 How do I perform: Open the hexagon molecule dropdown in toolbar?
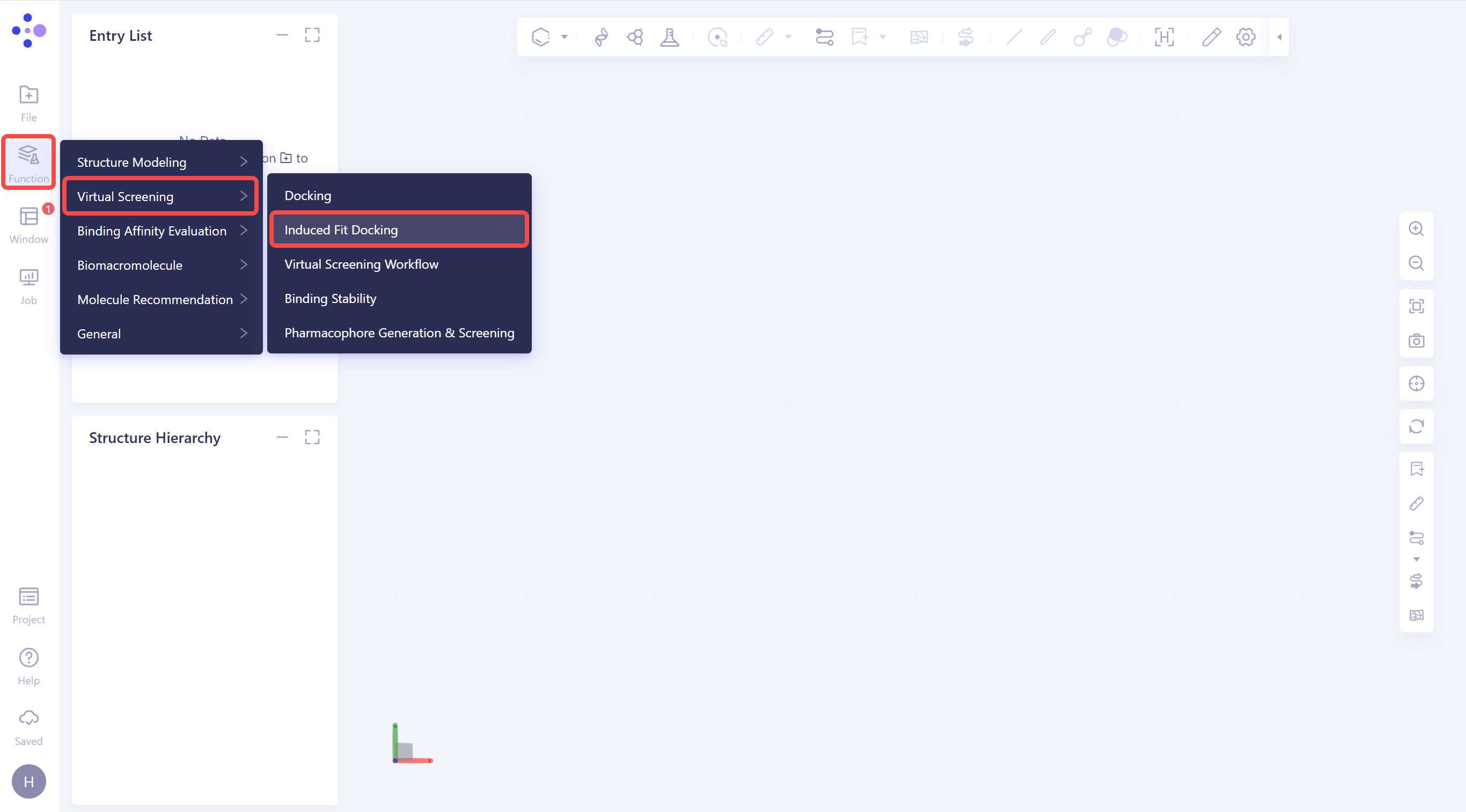[565, 37]
